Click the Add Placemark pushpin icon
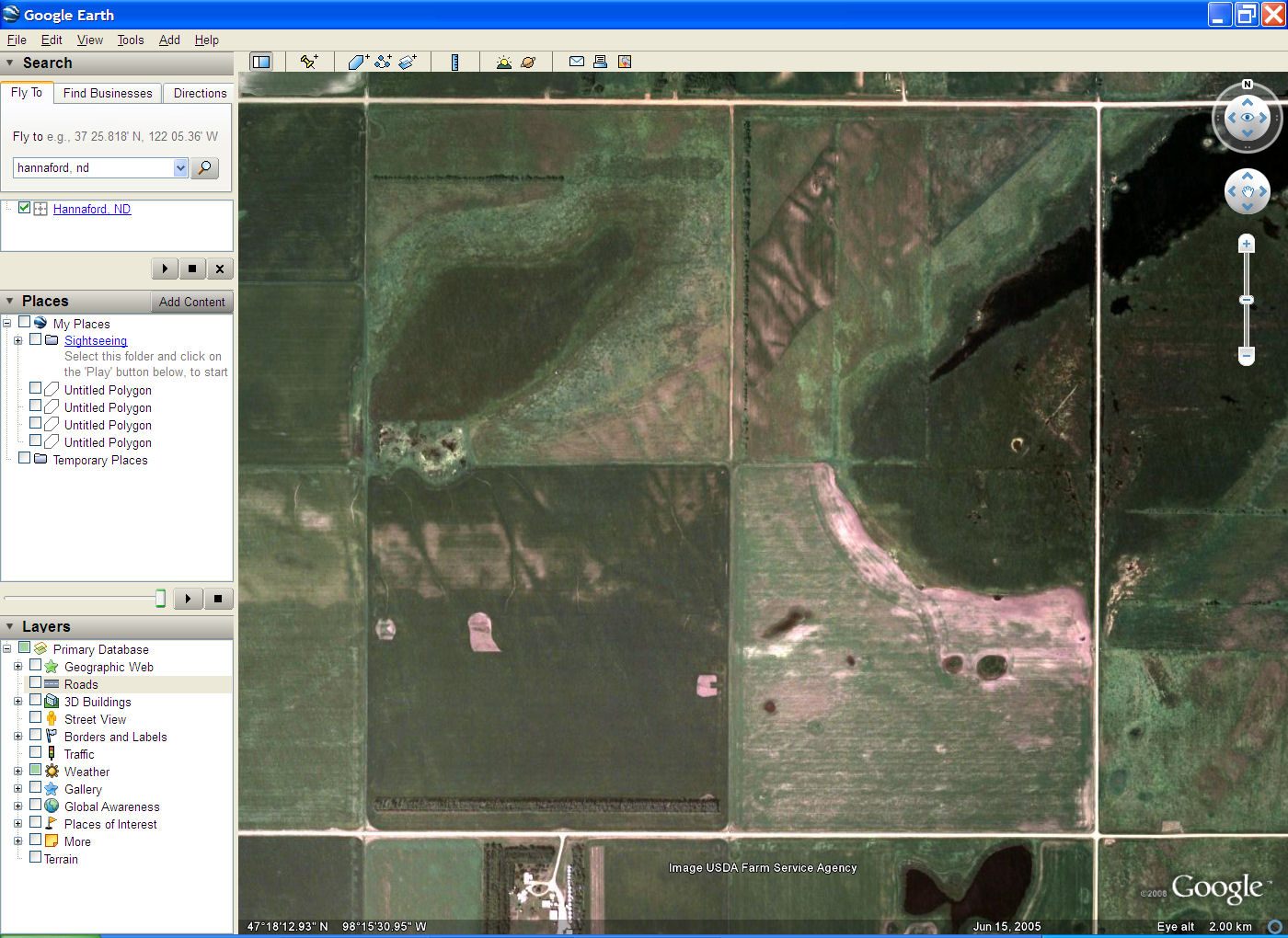This screenshot has height=938, width=1288. click(309, 62)
